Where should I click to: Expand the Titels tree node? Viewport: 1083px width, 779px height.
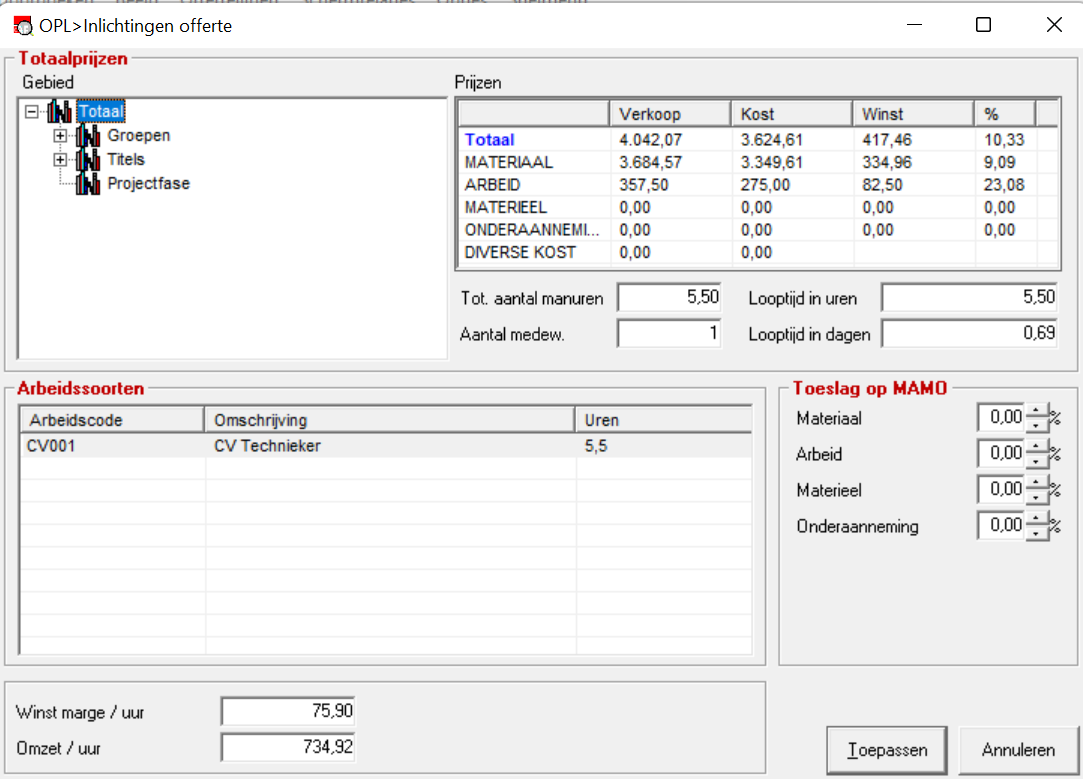(60, 160)
